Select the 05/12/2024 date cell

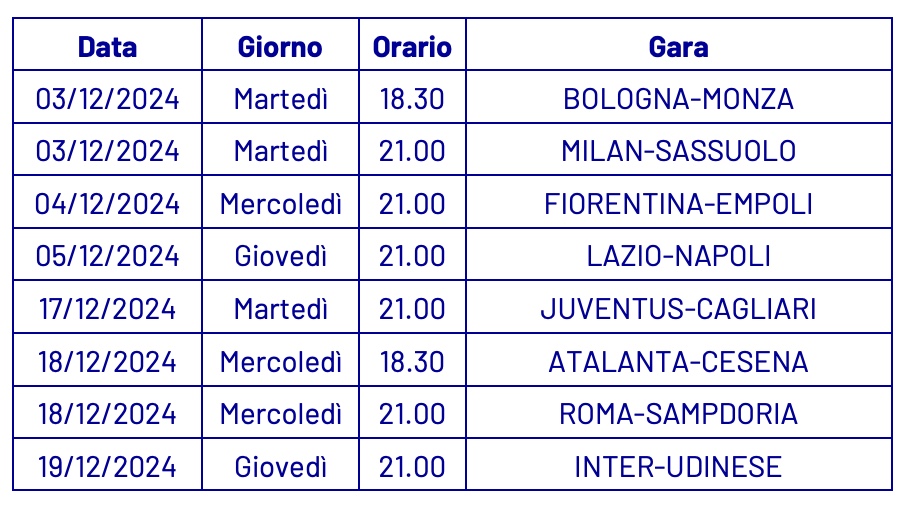point(107,256)
